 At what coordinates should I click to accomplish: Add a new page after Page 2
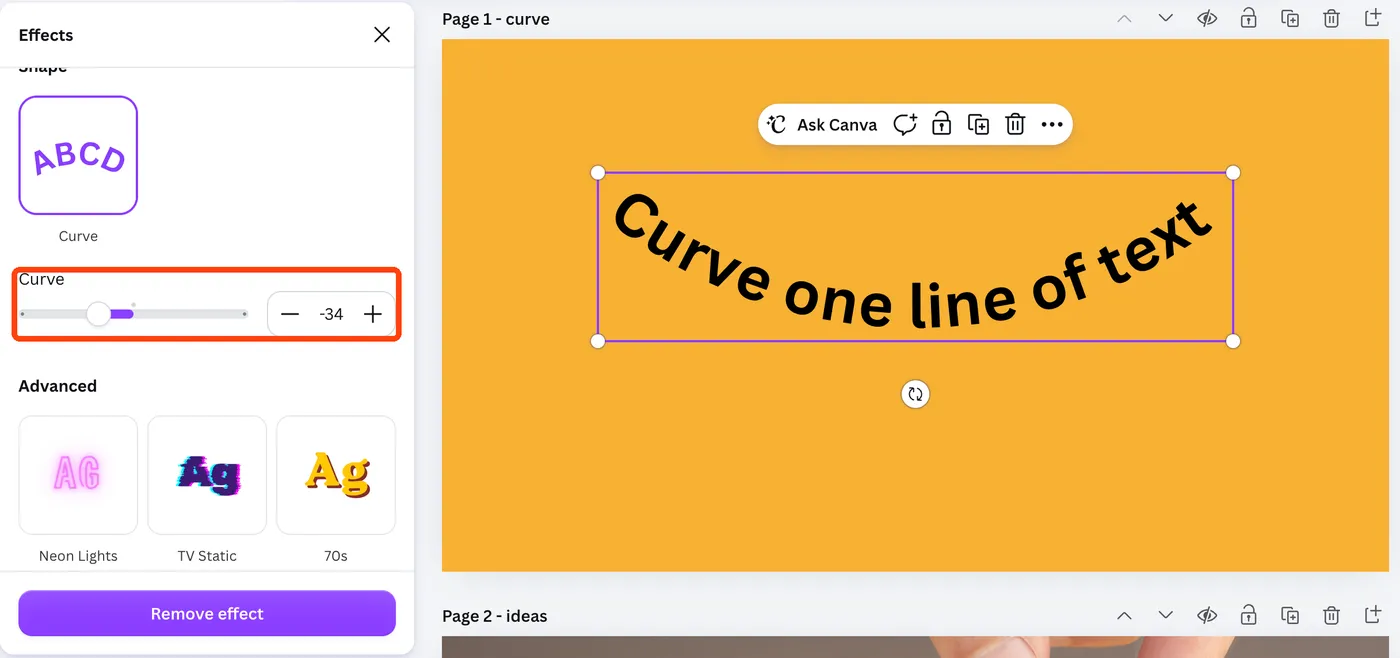[x=1373, y=614]
